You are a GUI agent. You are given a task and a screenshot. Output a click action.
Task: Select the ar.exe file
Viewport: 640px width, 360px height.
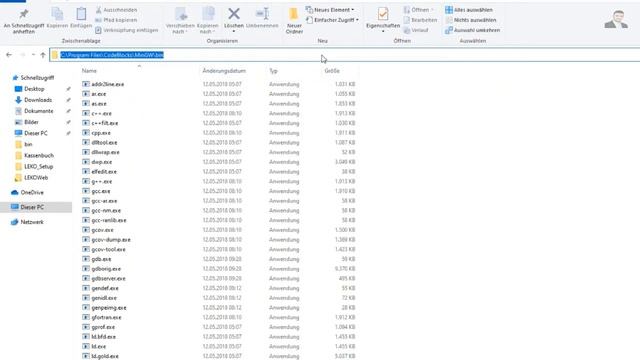pyautogui.click(x=98, y=94)
